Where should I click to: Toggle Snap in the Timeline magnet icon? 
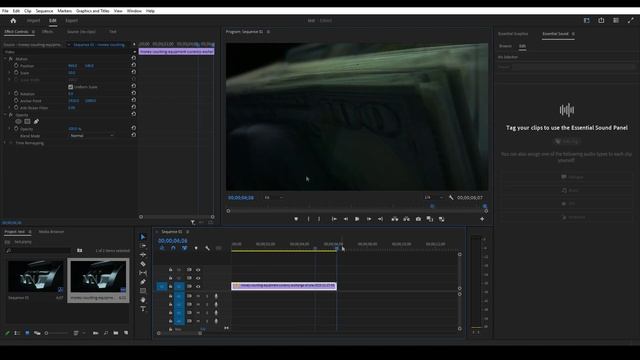tap(173, 248)
